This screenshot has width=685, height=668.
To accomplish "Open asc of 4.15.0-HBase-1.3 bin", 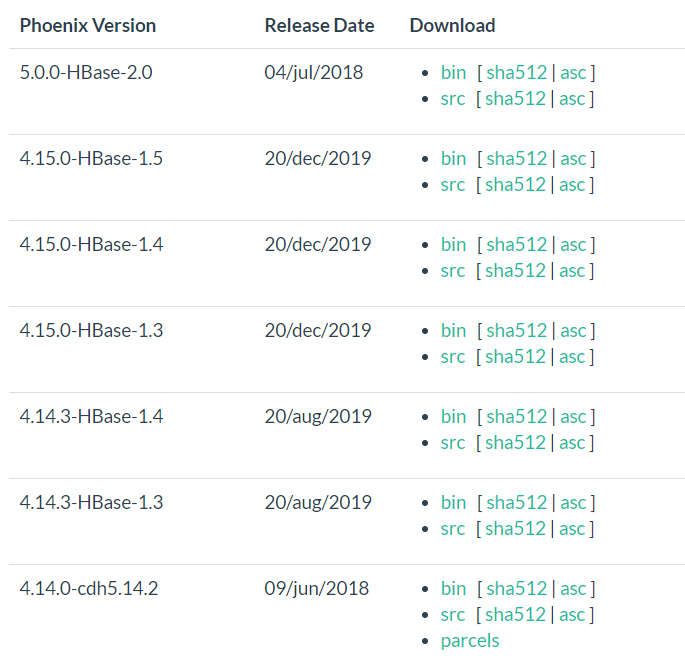I will click(x=573, y=331).
